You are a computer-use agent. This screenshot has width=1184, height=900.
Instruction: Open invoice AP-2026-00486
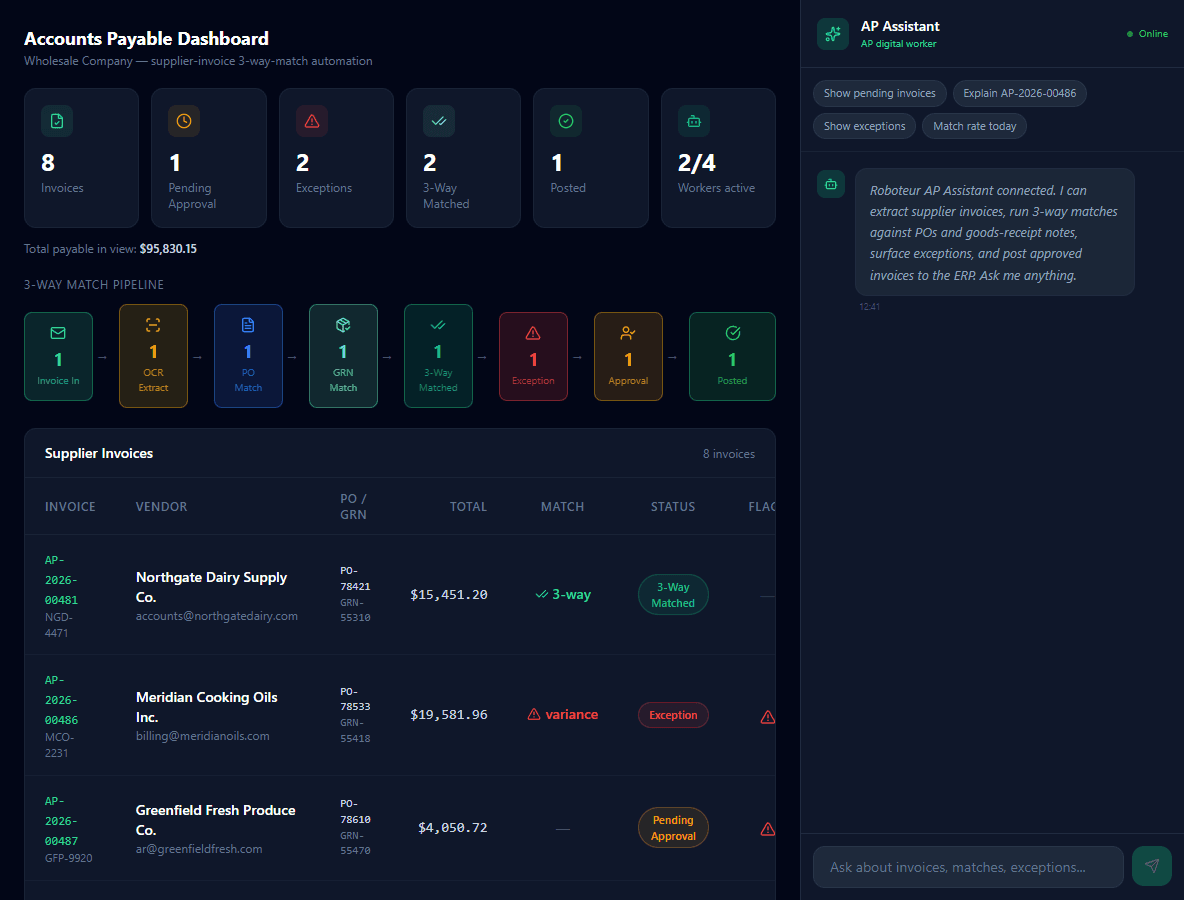(61, 700)
